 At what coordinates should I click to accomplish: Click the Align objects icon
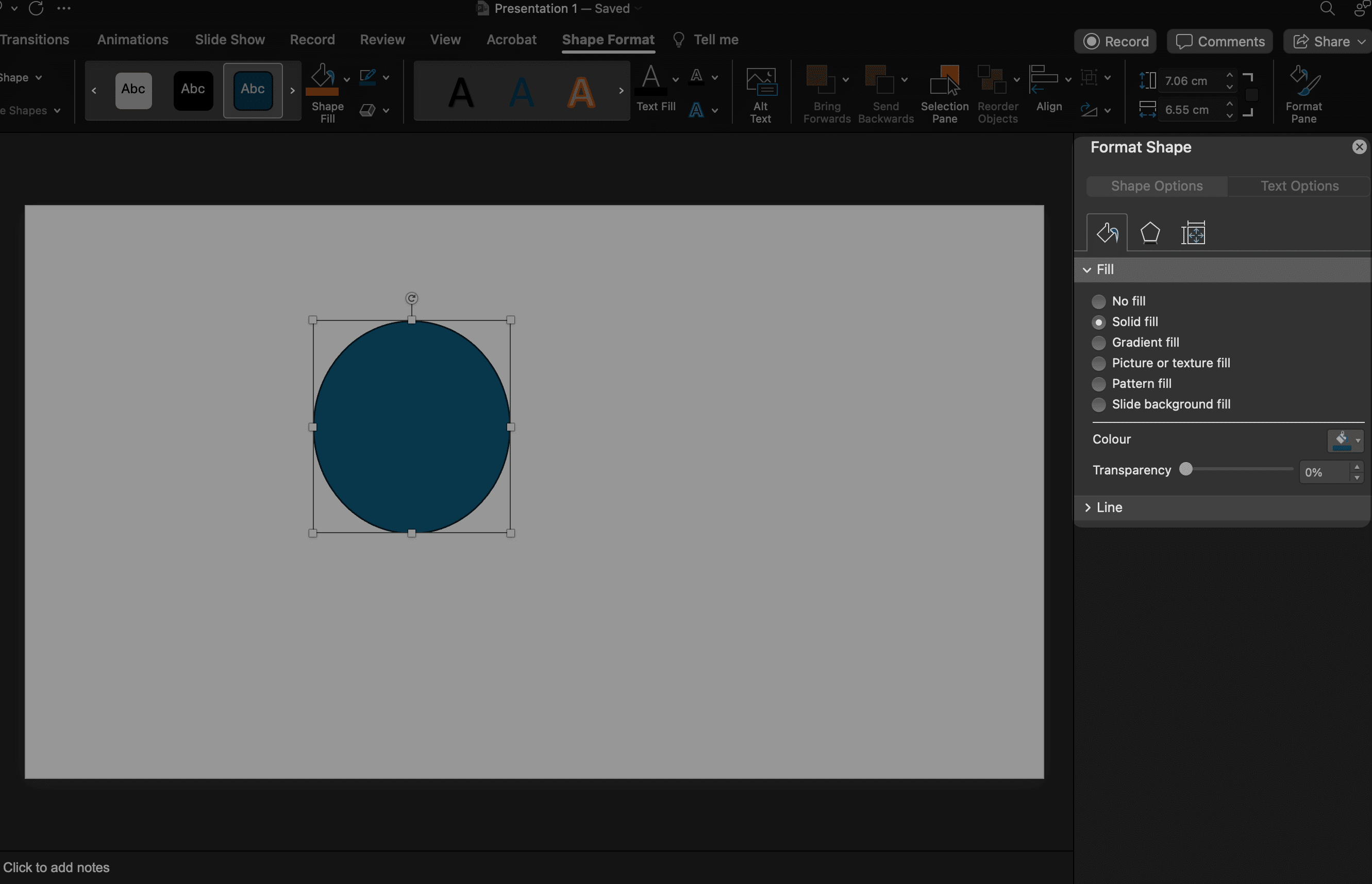1044,79
